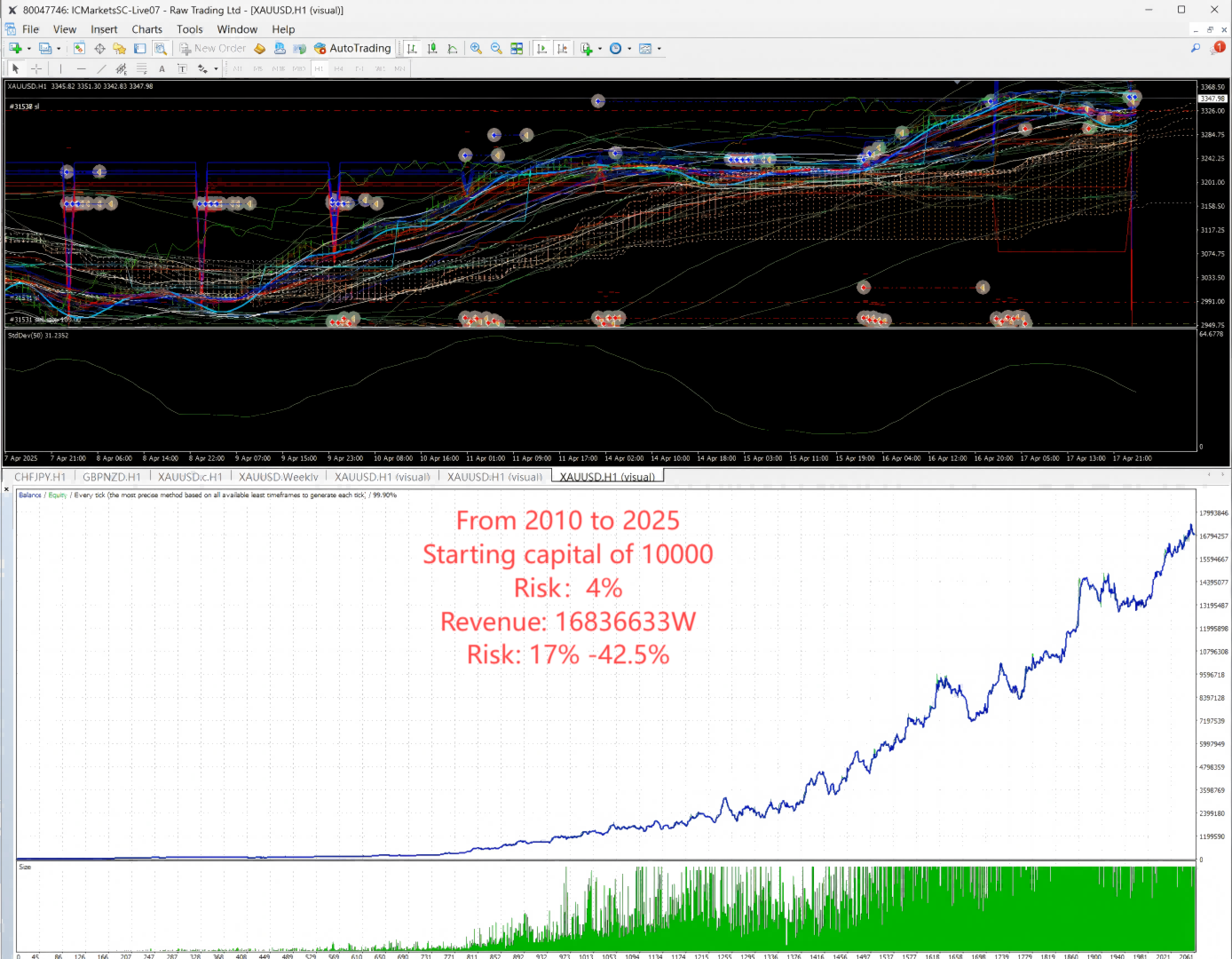Show the Market Watch panel
Viewport: 1232px width, 959px height.
[79, 49]
